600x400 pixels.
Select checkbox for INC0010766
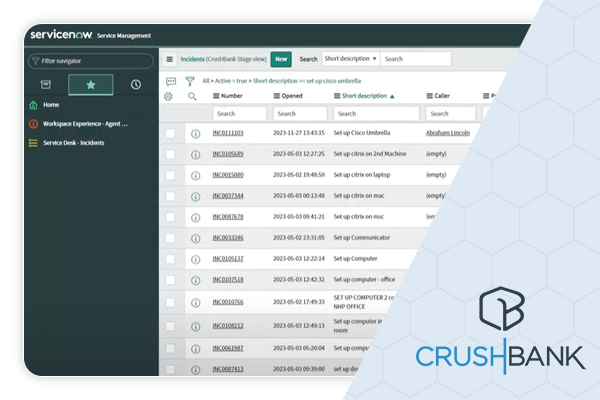(x=170, y=302)
